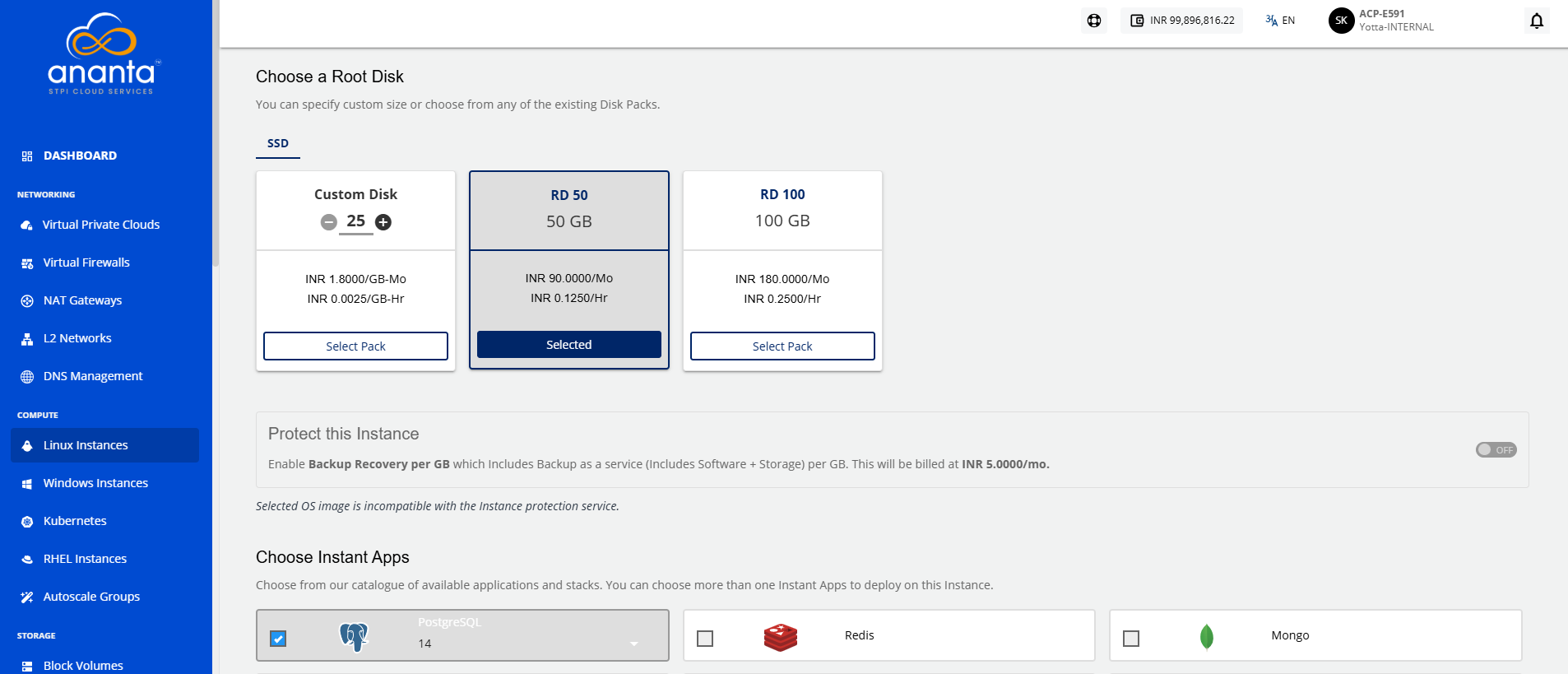Open the language translate icon

1272,21
